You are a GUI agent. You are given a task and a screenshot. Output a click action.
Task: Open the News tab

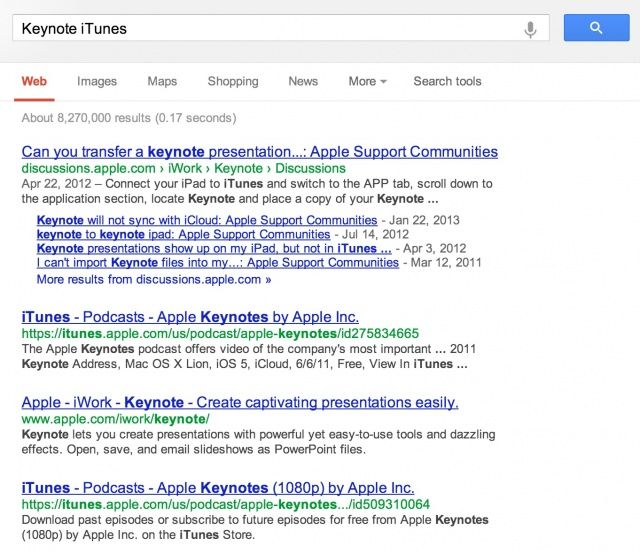pos(303,81)
